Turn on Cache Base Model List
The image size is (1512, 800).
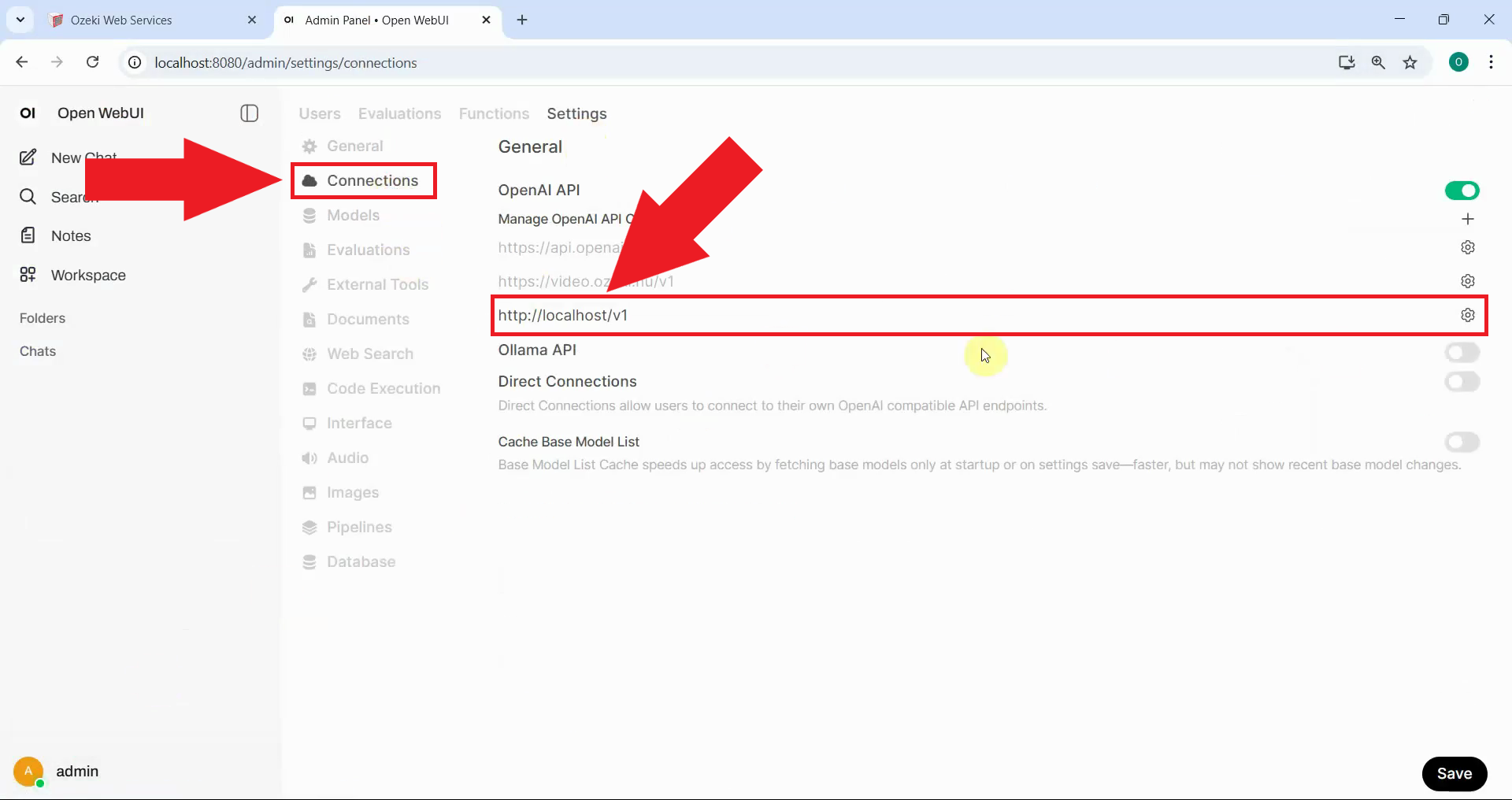point(1463,442)
